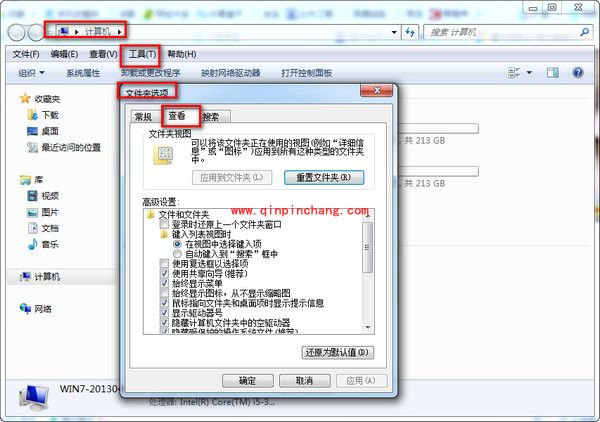Open 最近访问的位置 in the sidebar
Screen dimensions: 600x422
pos(70,147)
